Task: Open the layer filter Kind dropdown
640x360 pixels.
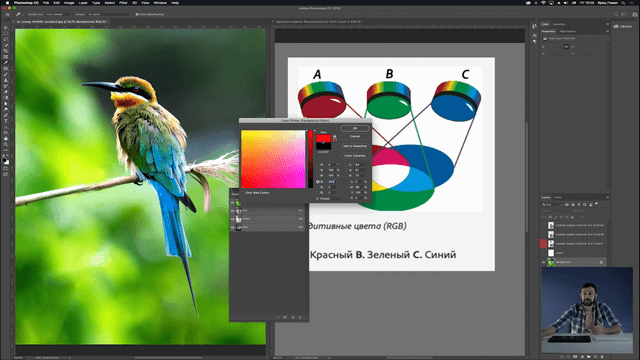Action: (552, 204)
